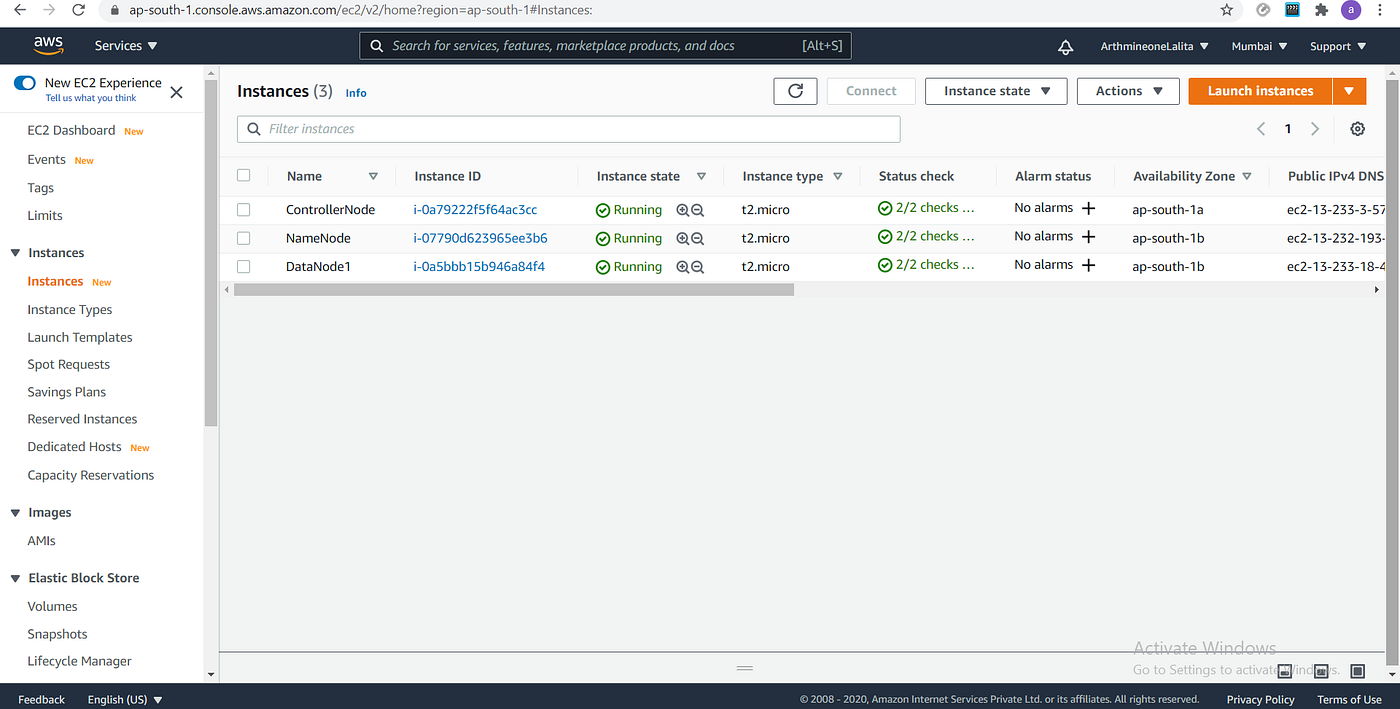Image resolution: width=1400 pixels, height=709 pixels.
Task: Zoom in icon for NameNode state
Action: 683,238
